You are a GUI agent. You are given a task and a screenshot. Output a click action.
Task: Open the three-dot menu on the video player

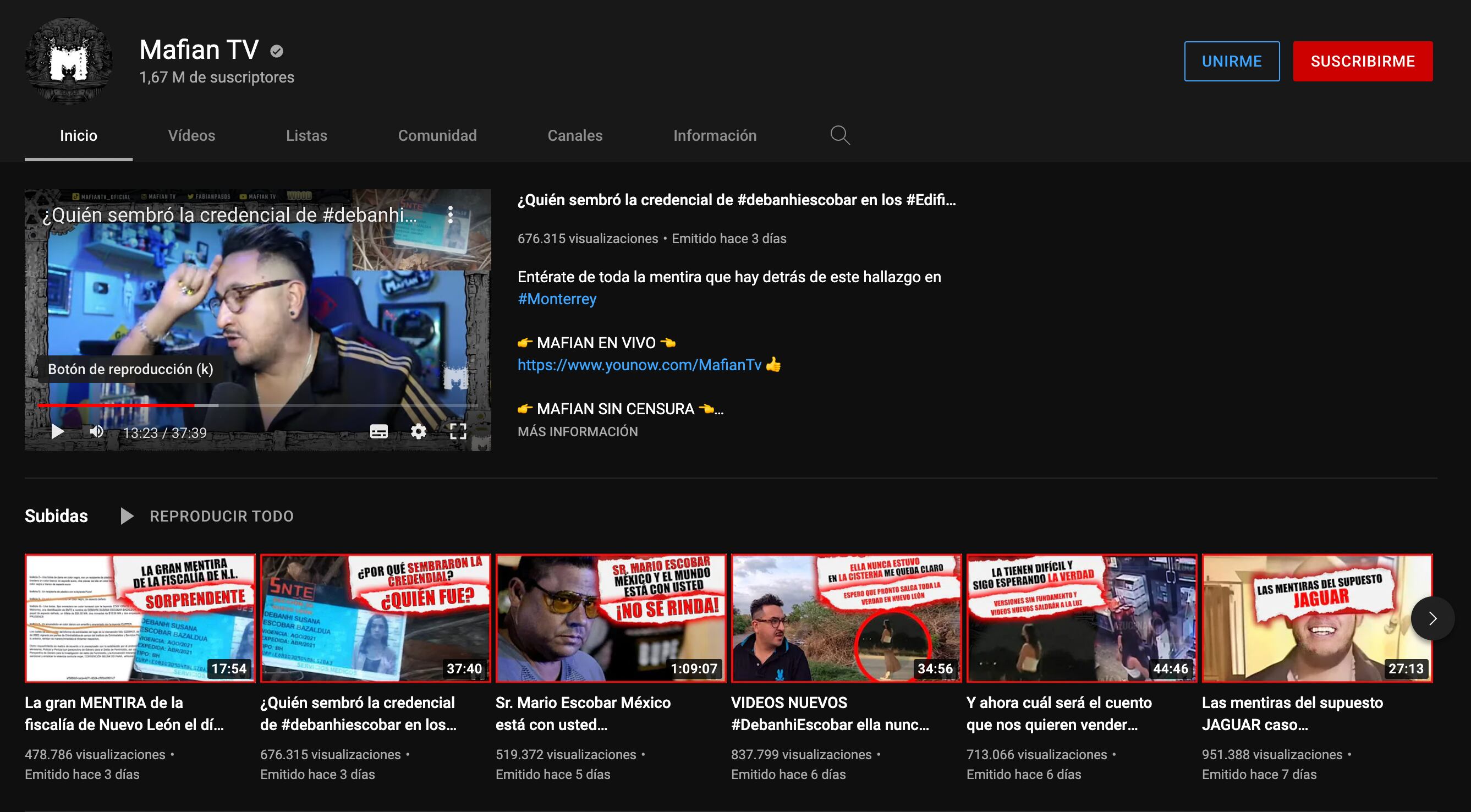(451, 215)
